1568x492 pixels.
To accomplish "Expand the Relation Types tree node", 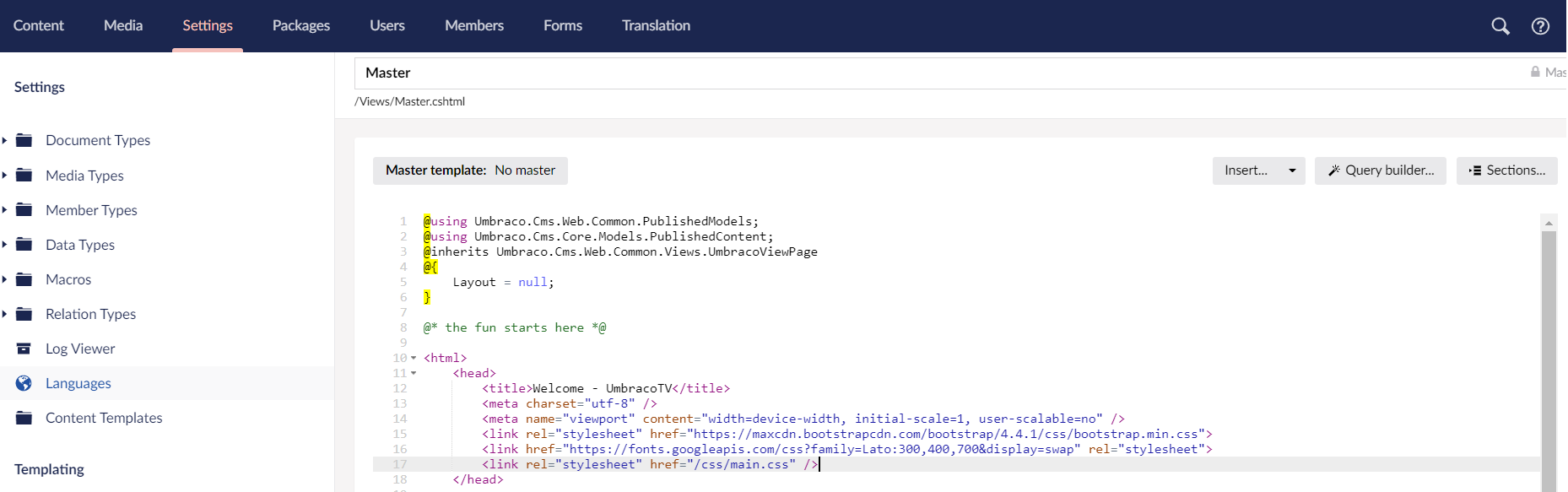I will [4, 314].
